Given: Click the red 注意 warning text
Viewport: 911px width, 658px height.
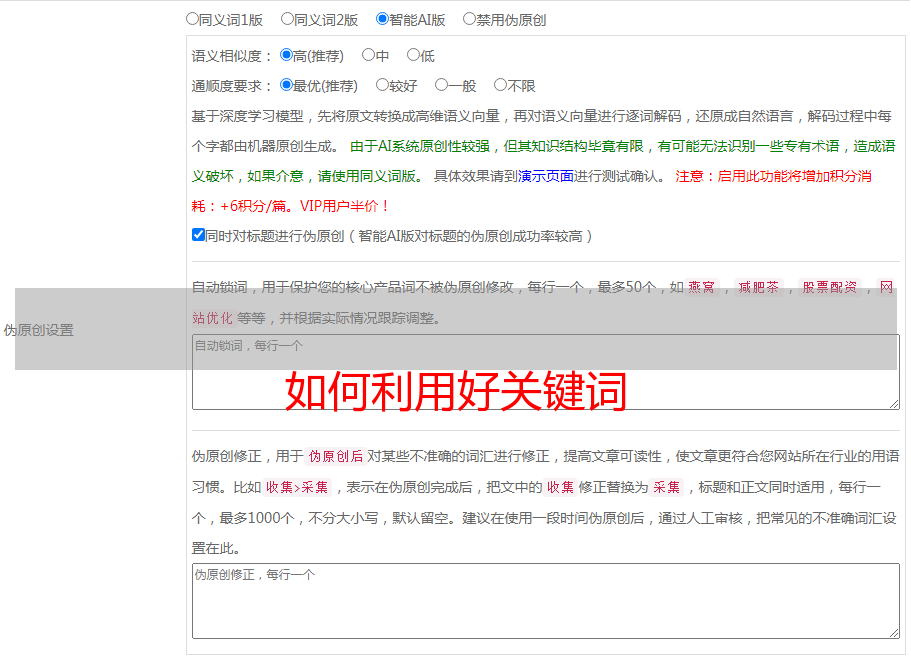Looking at the screenshot, I should coord(773,176).
